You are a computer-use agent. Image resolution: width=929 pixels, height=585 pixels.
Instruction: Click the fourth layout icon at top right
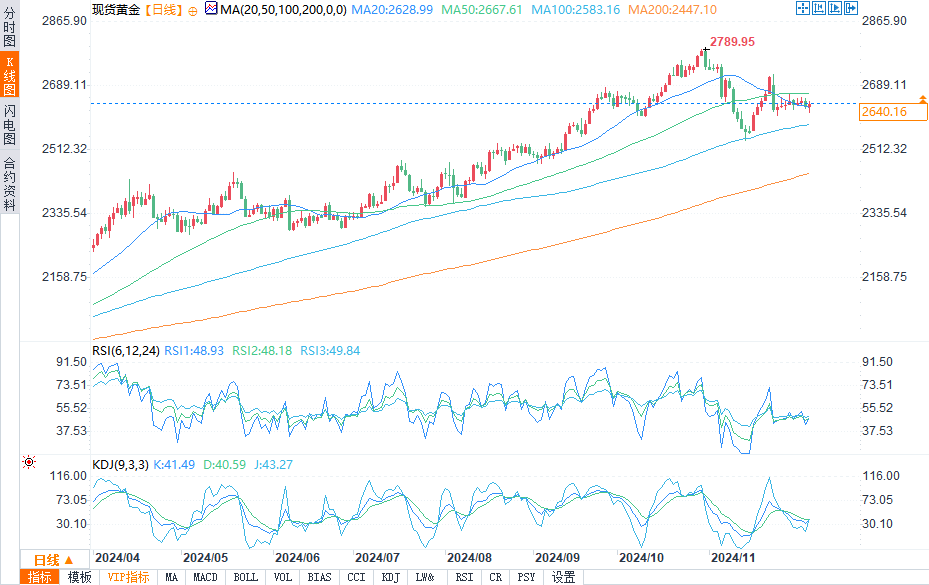point(851,8)
